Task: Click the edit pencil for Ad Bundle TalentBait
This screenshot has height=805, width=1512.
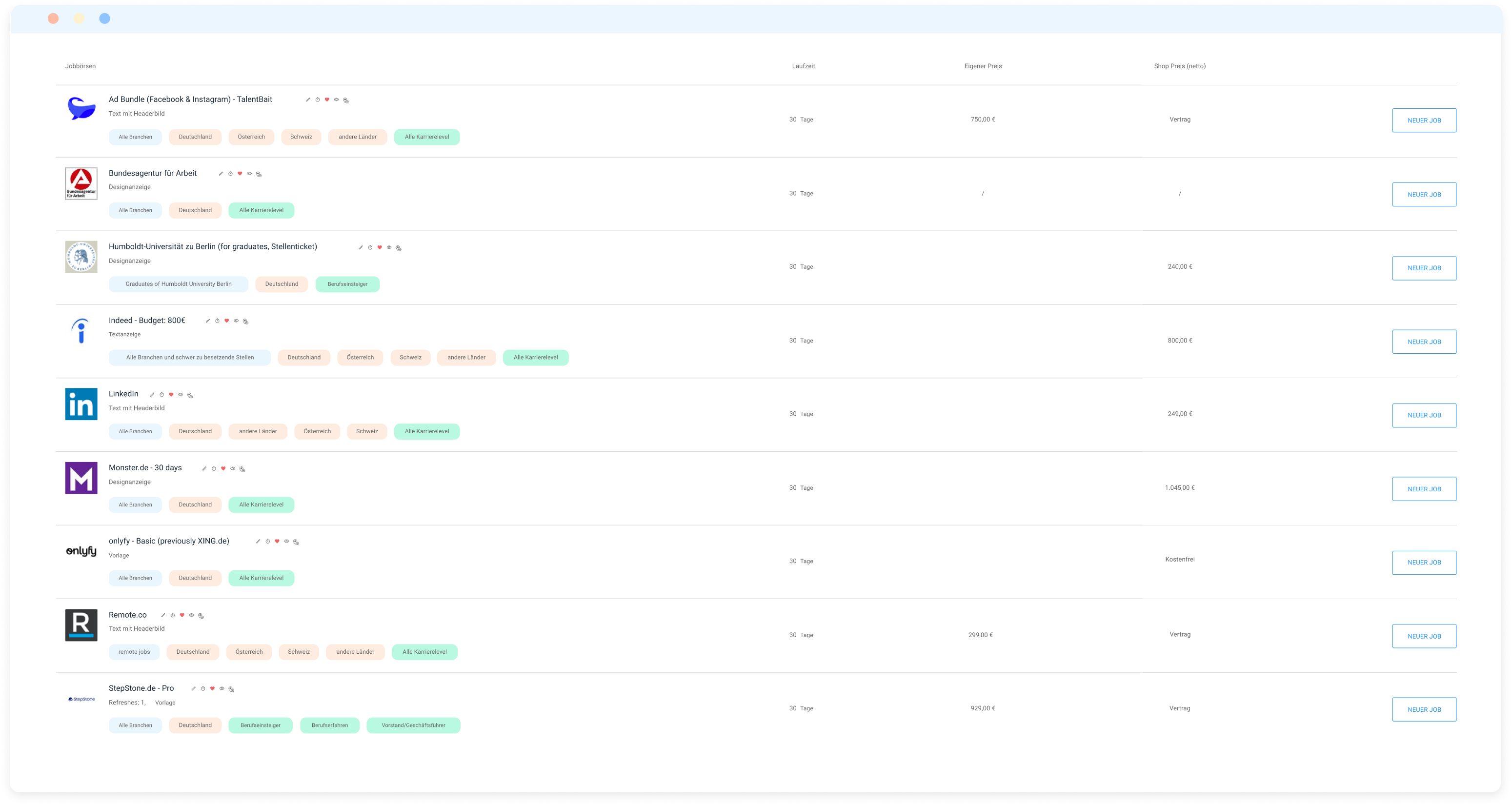Action: tap(307, 100)
